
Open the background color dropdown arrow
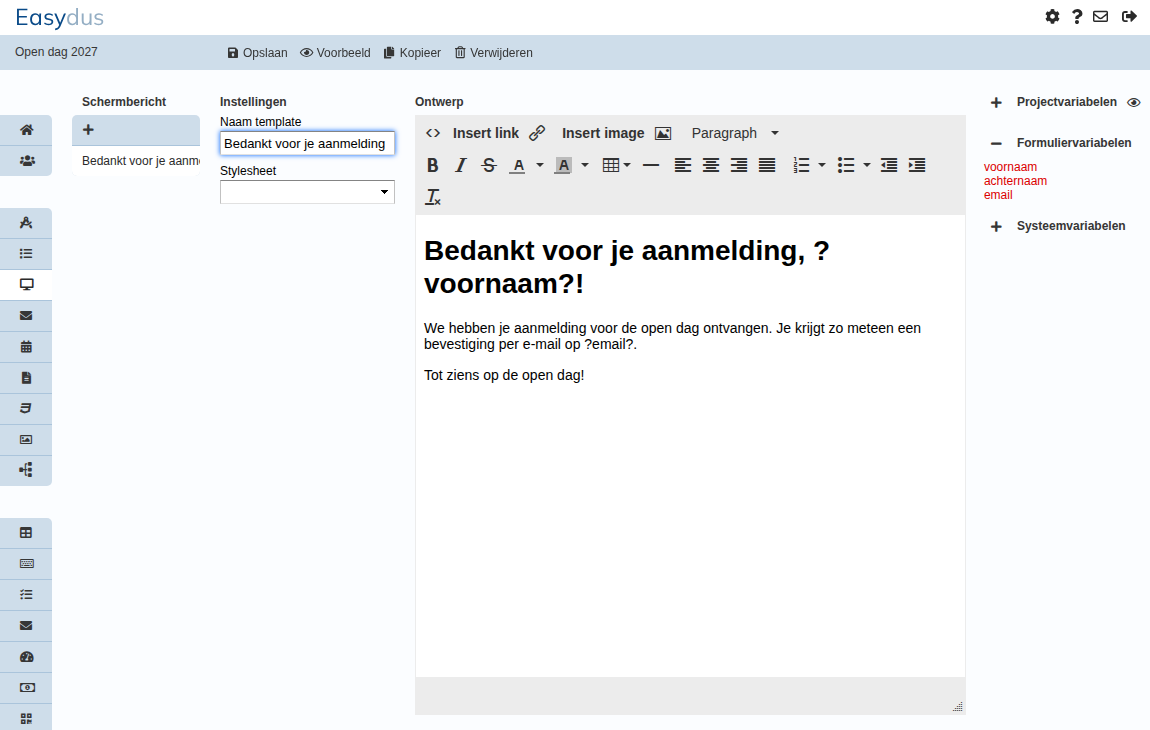[x=585, y=166]
